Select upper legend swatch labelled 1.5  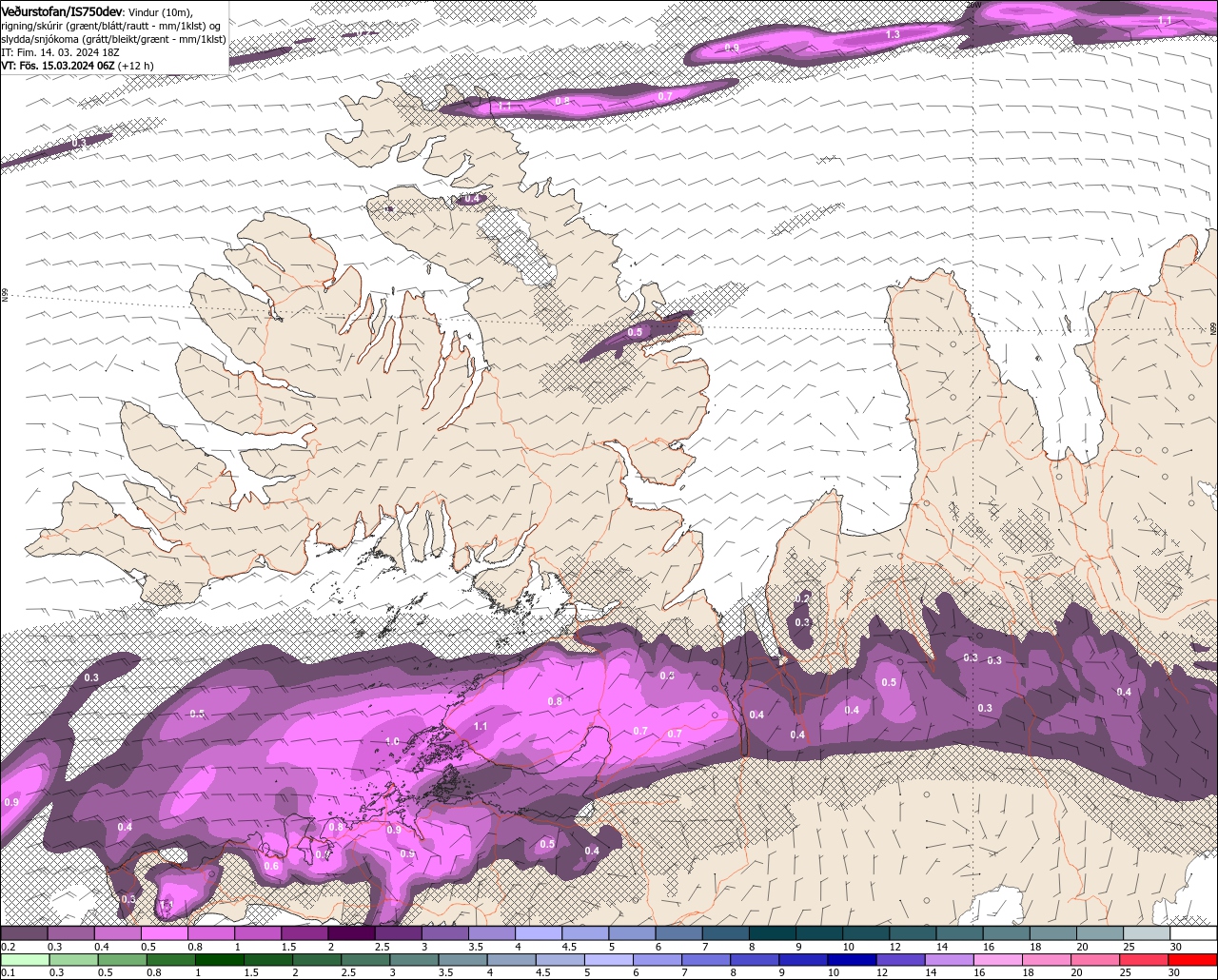pos(305,933)
